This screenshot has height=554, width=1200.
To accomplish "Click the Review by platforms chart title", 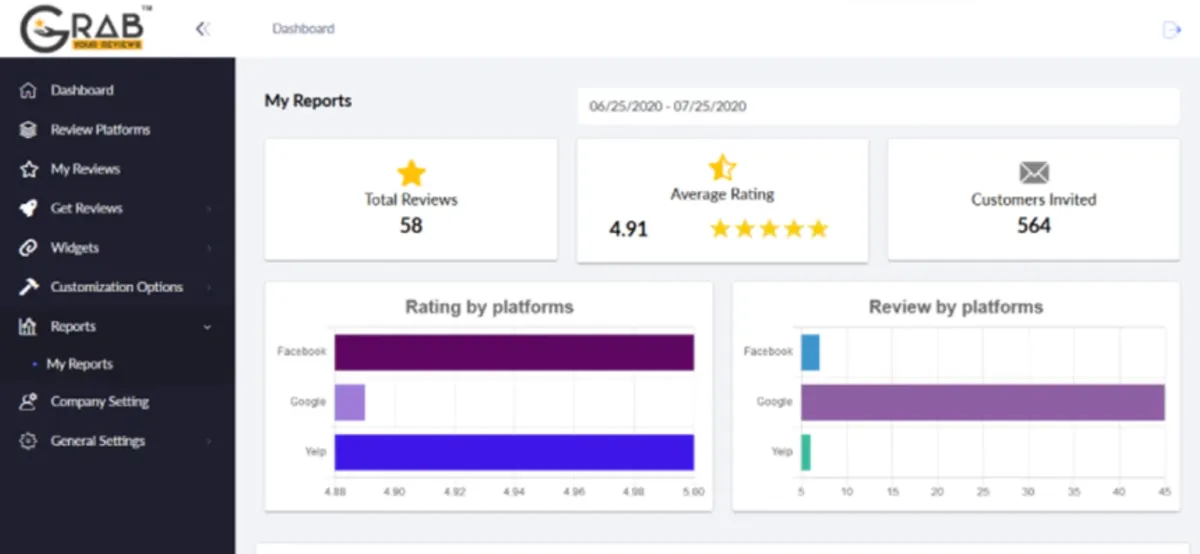I will pyautogui.click(x=956, y=307).
